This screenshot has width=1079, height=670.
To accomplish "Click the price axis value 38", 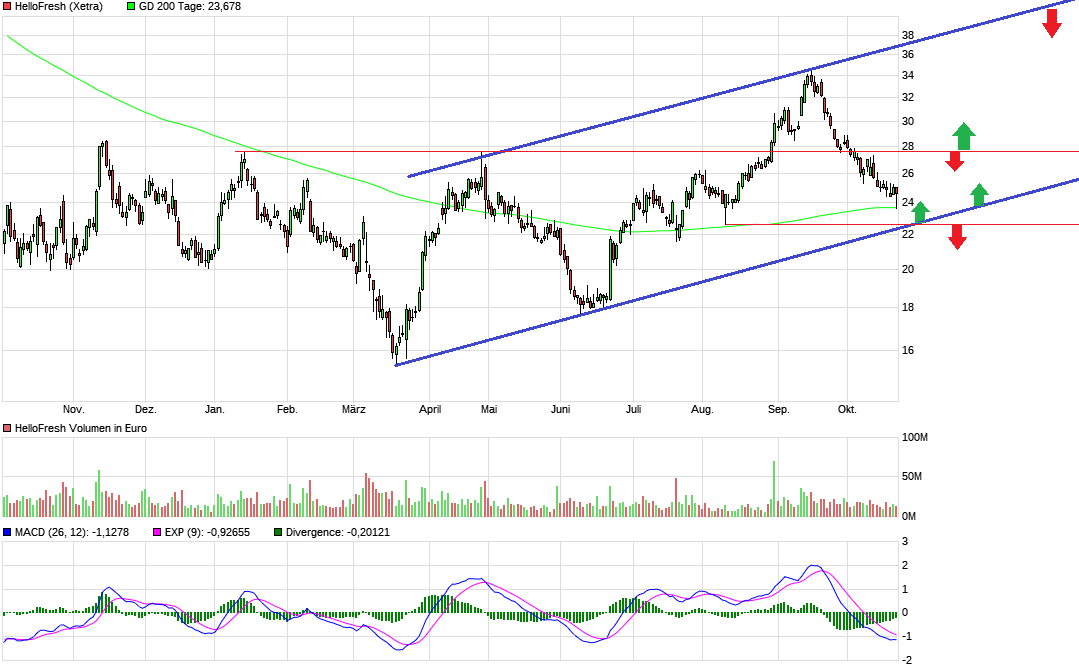I will coord(908,35).
